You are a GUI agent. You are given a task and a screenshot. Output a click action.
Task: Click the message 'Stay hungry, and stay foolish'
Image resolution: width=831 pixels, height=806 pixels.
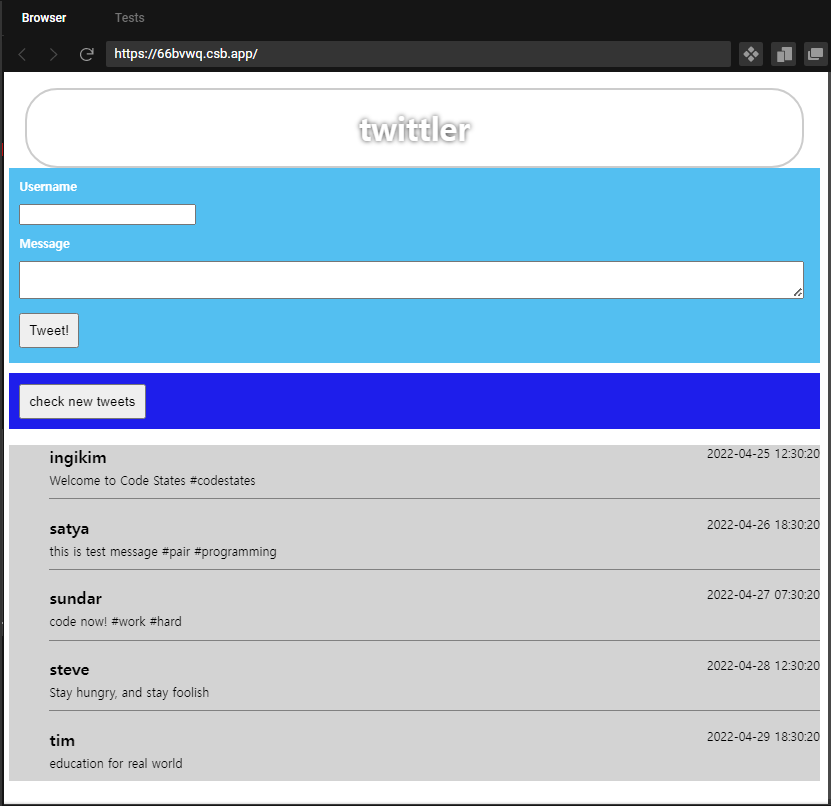[x=129, y=693]
